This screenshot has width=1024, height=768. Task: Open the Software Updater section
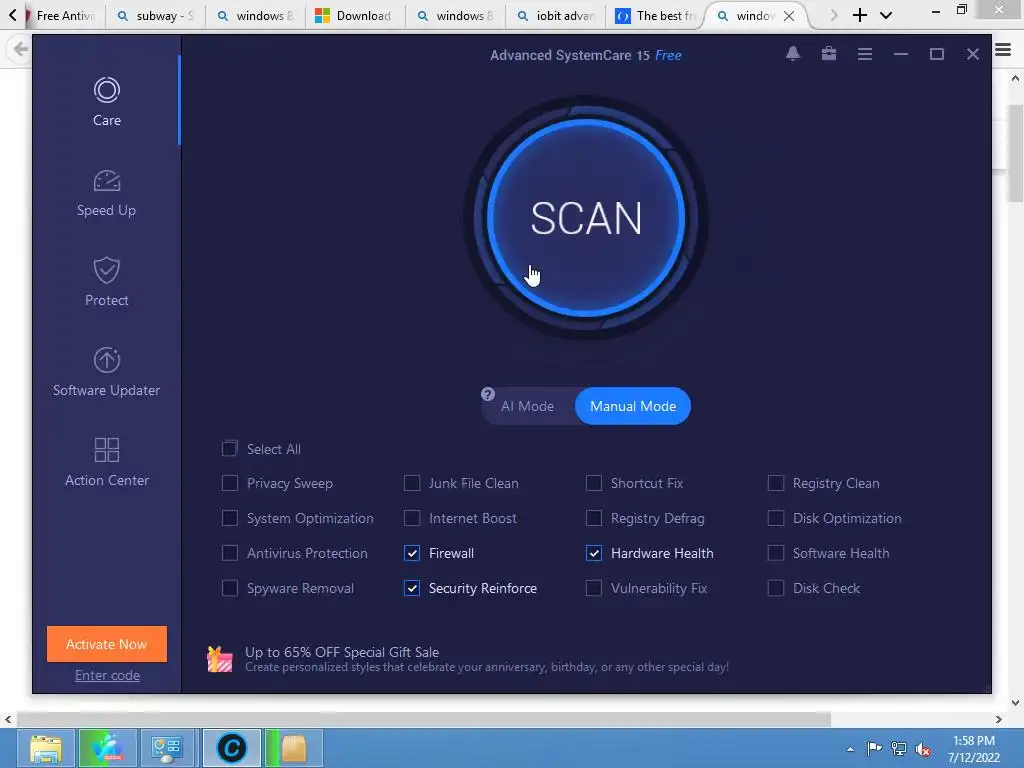[x=106, y=372]
